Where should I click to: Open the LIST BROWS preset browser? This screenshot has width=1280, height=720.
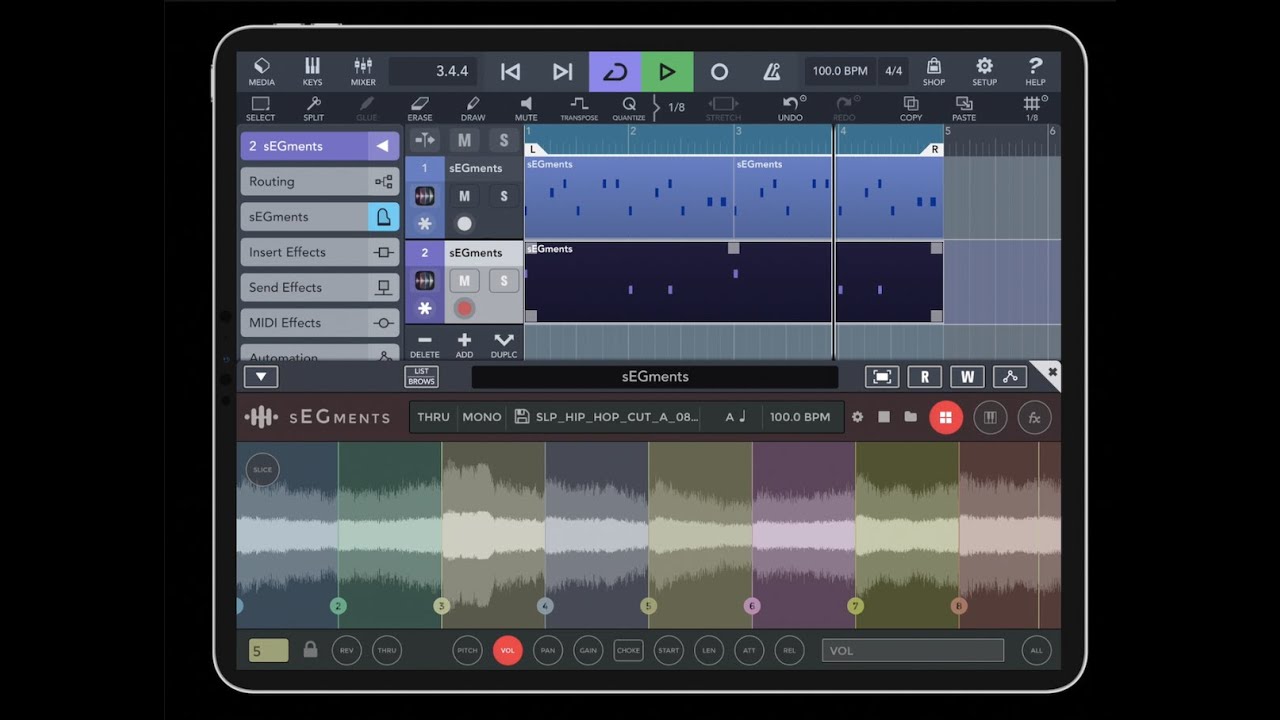422,377
